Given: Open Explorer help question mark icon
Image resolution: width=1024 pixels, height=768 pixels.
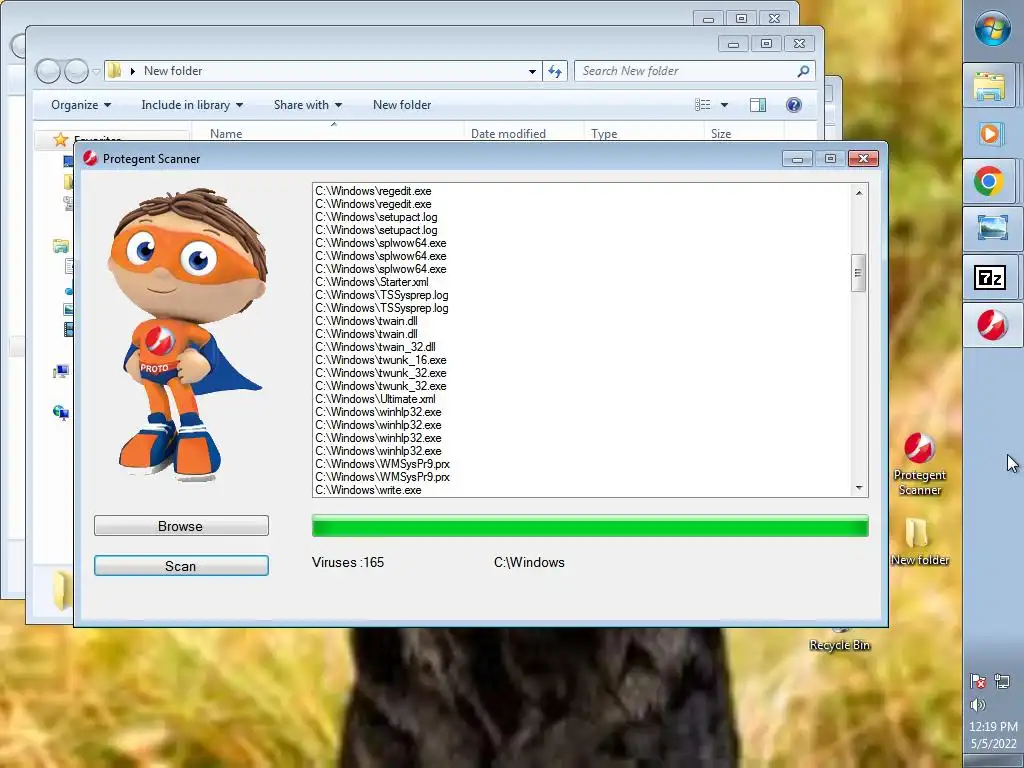Looking at the screenshot, I should [x=793, y=105].
